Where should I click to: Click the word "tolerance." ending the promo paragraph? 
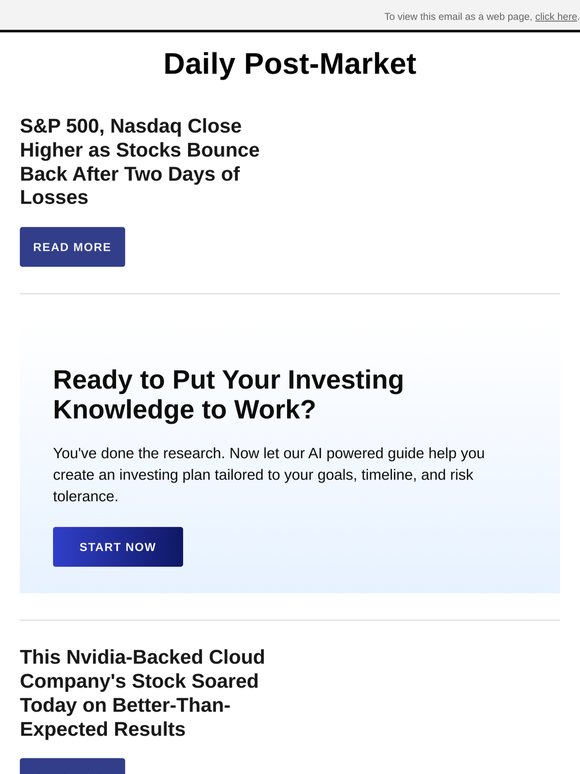(85, 496)
